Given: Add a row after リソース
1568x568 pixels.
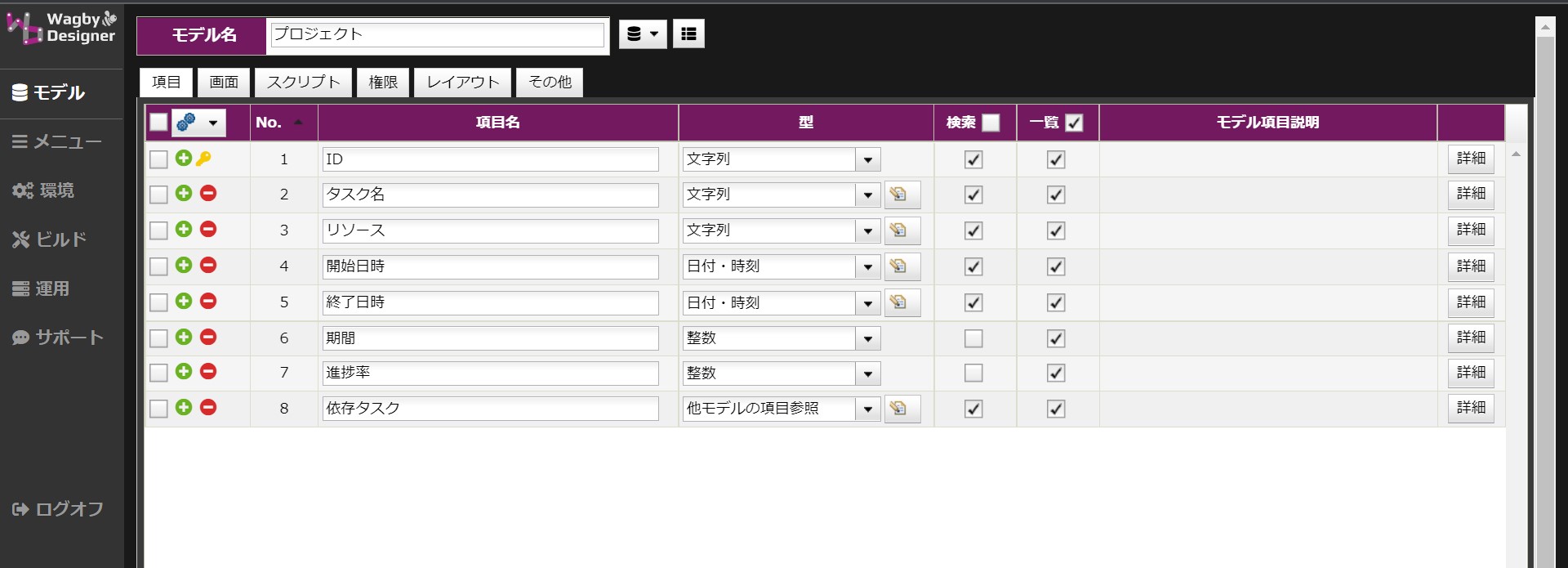Looking at the screenshot, I should 184,229.
